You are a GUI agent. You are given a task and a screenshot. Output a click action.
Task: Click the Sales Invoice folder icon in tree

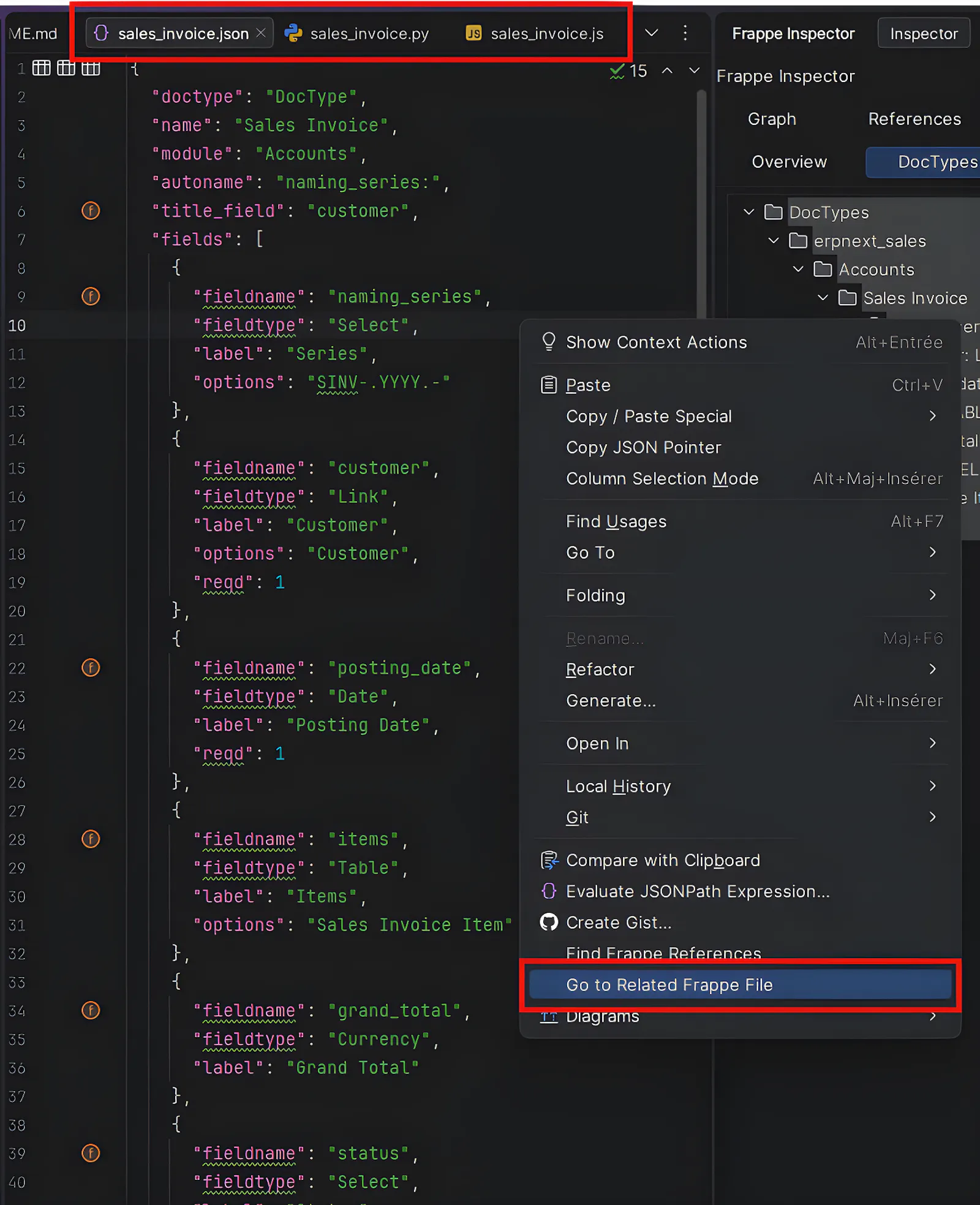tap(848, 298)
